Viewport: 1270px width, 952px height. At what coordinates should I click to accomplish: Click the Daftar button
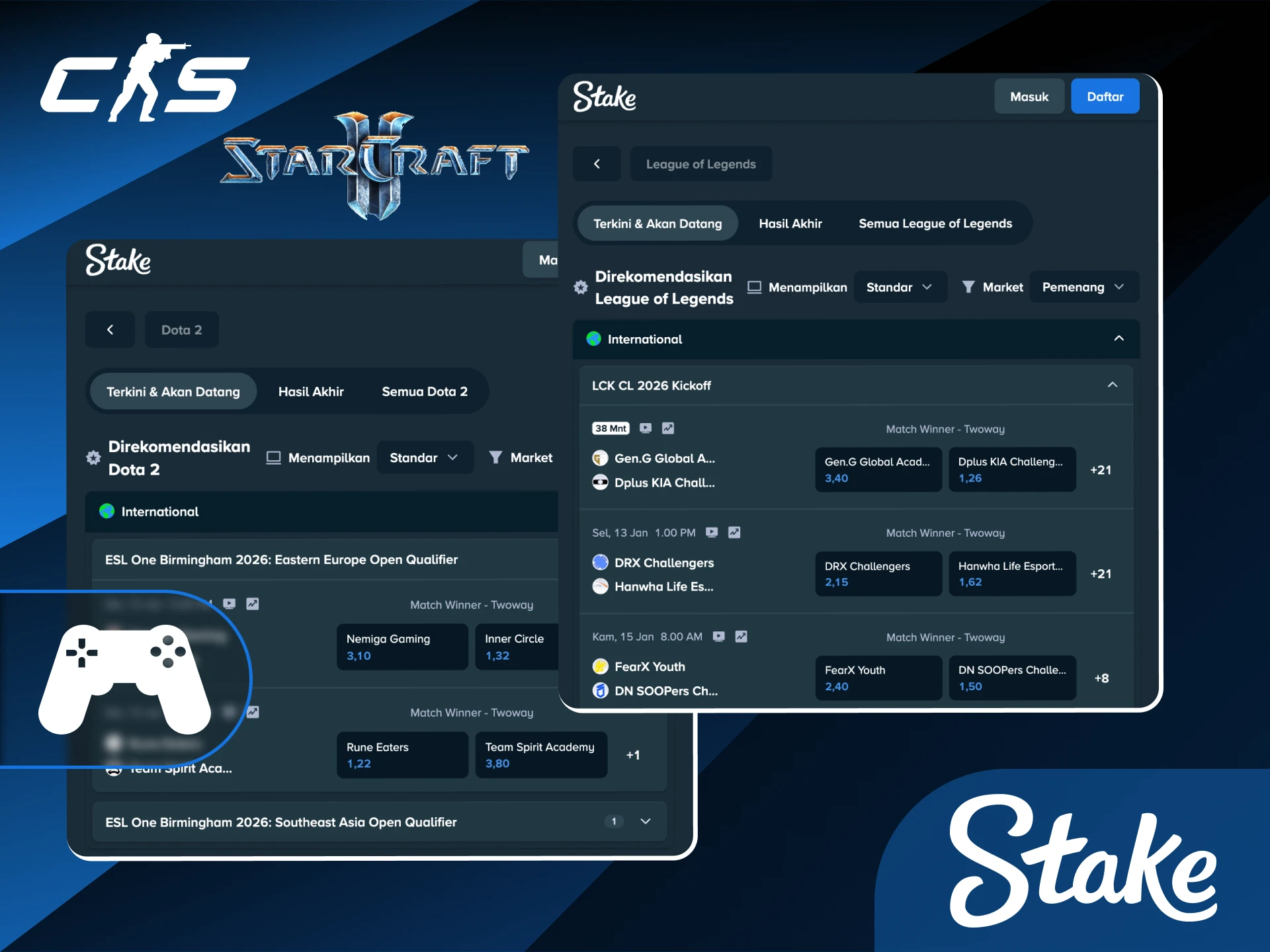1105,96
